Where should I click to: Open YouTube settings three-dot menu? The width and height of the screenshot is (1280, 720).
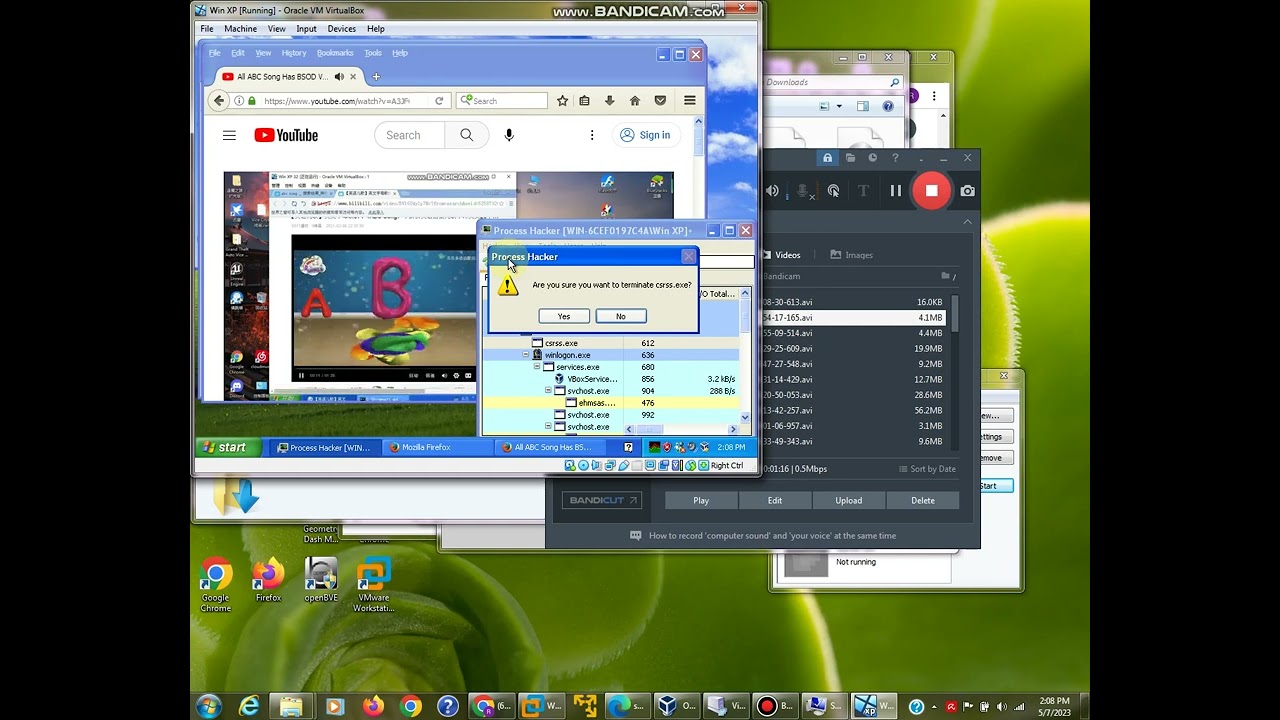click(x=592, y=135)
